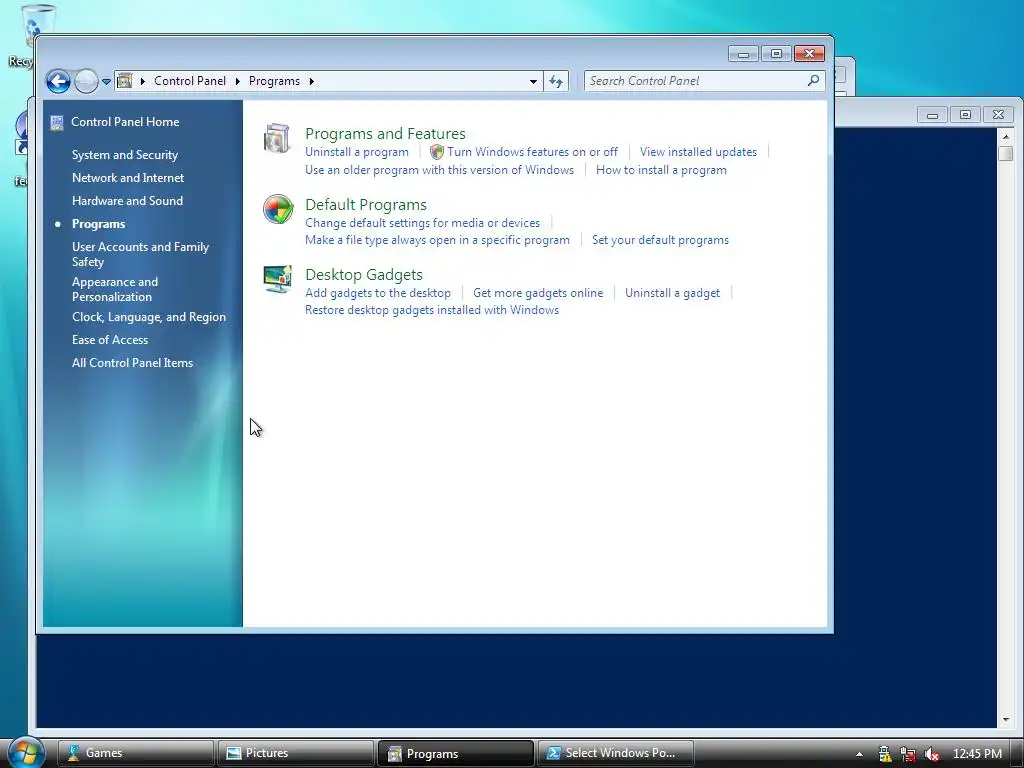Click Make a file type always open

point(437,240)
